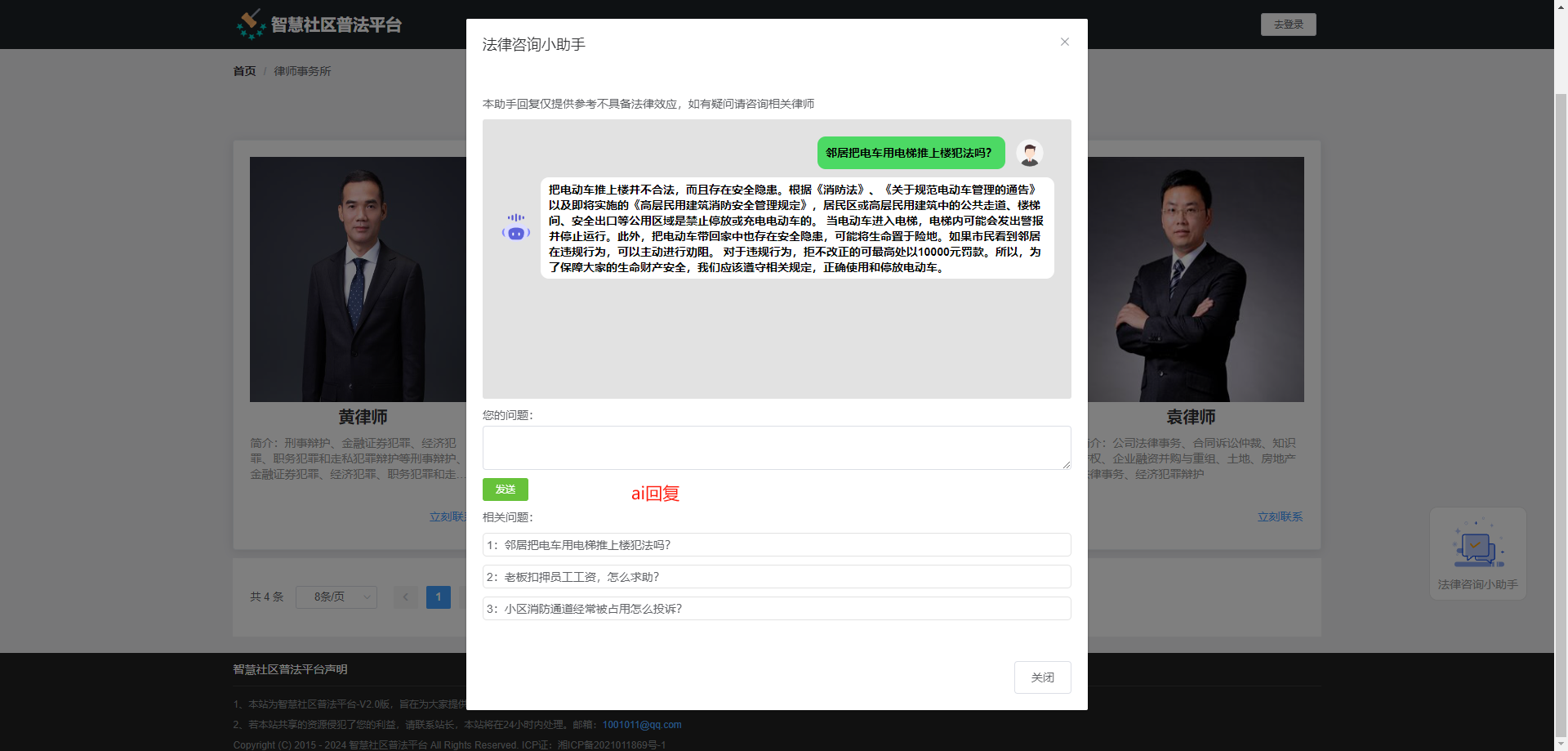Select question about 小区消防通道被占用

[776, 608]
